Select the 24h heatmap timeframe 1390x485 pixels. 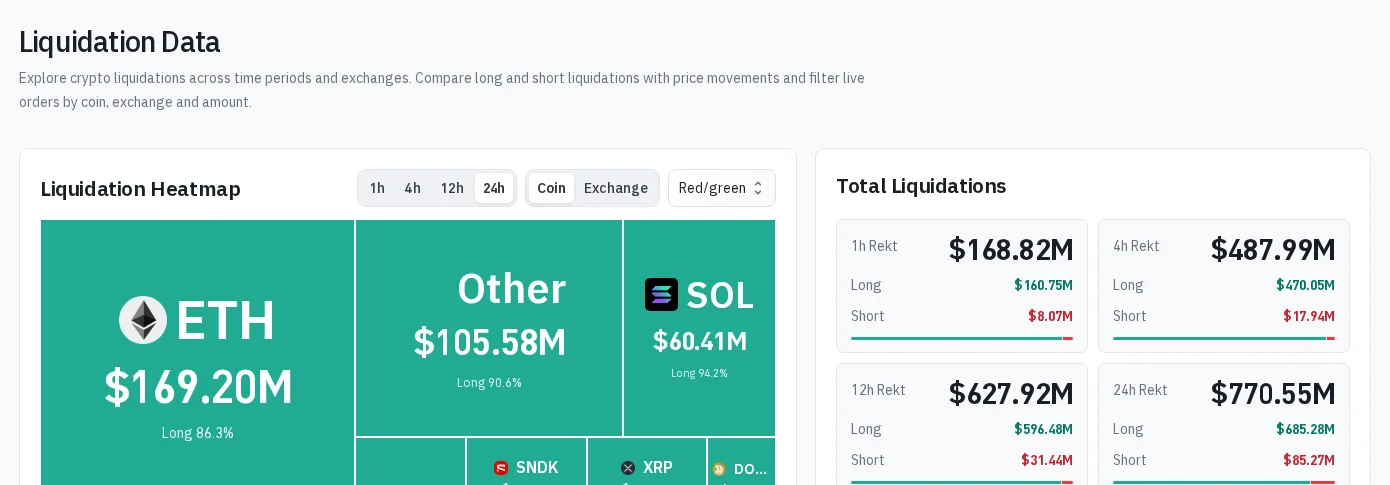coord(494,188)
